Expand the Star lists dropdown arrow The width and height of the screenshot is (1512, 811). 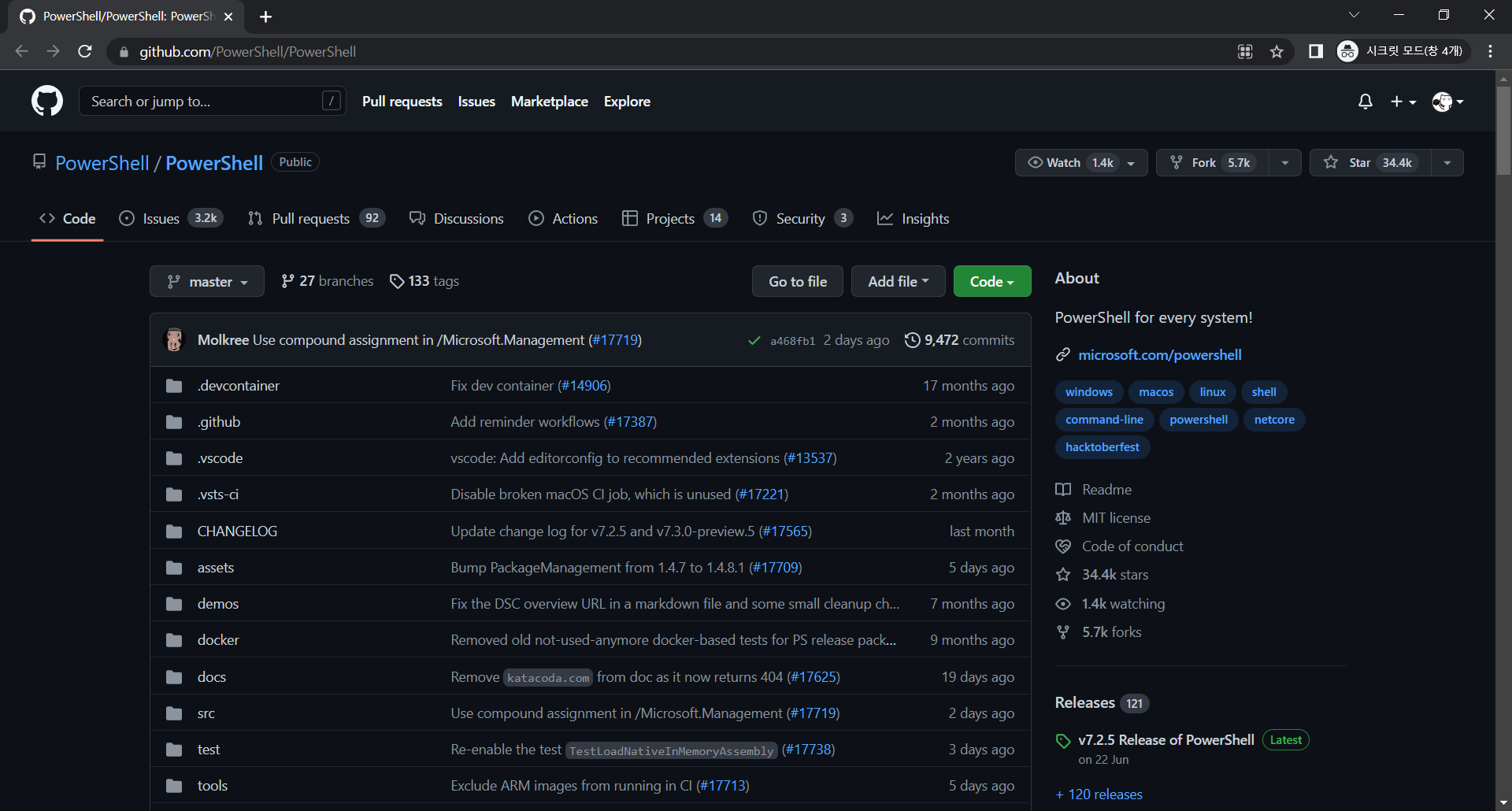1447,163
